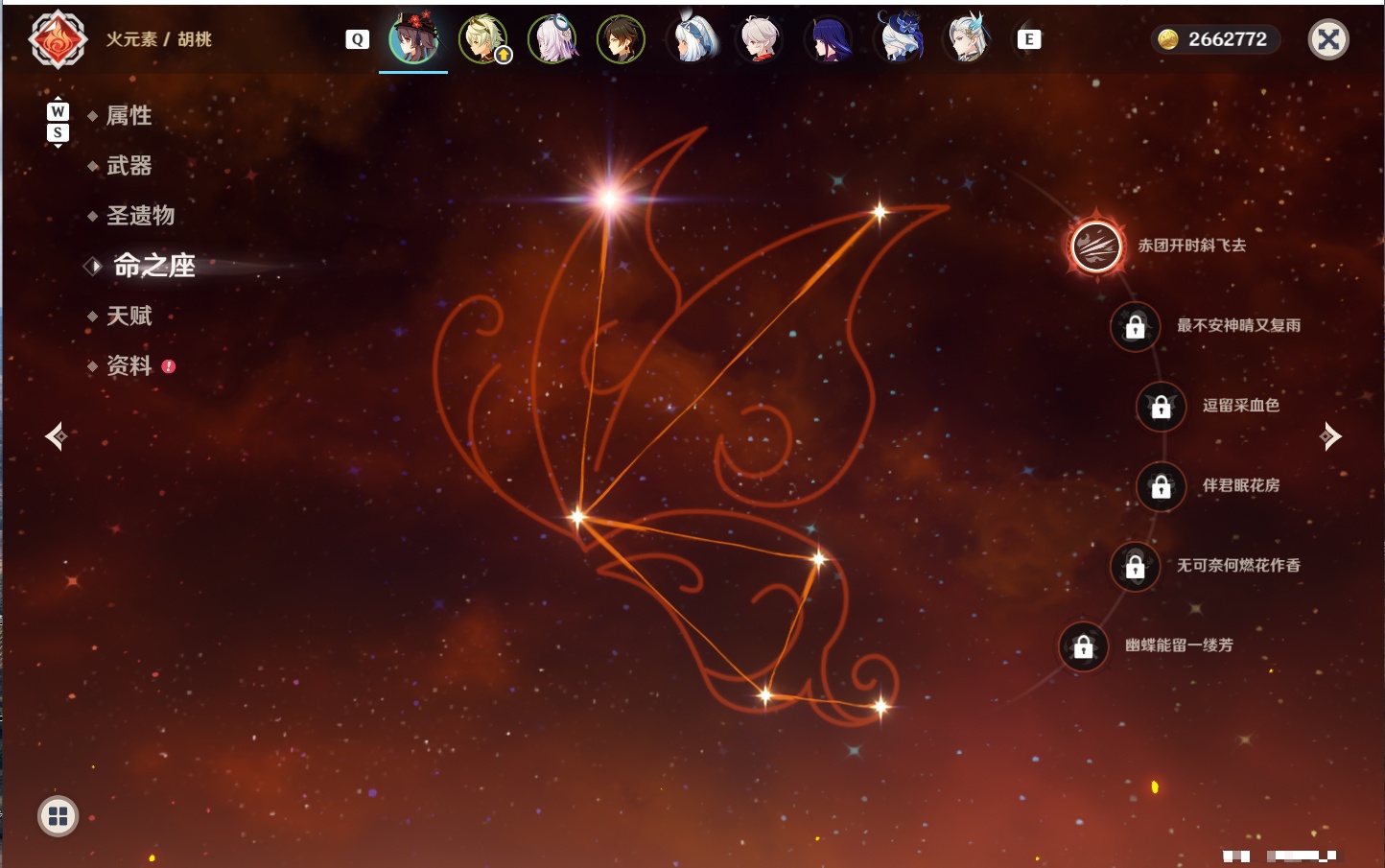Click the Mora balance 2662772

1215,39
